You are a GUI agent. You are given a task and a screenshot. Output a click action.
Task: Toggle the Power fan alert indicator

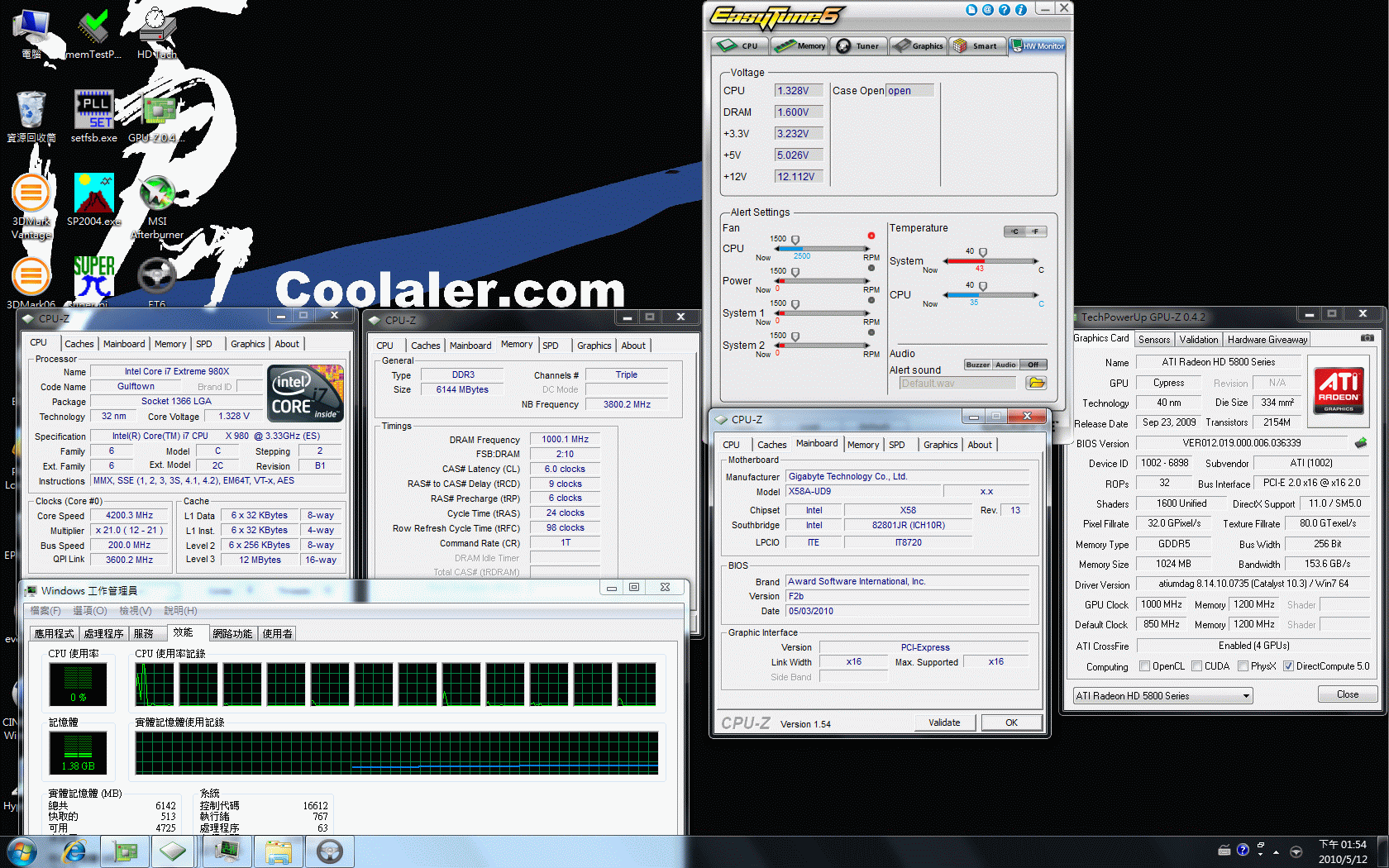click(871, 268)
